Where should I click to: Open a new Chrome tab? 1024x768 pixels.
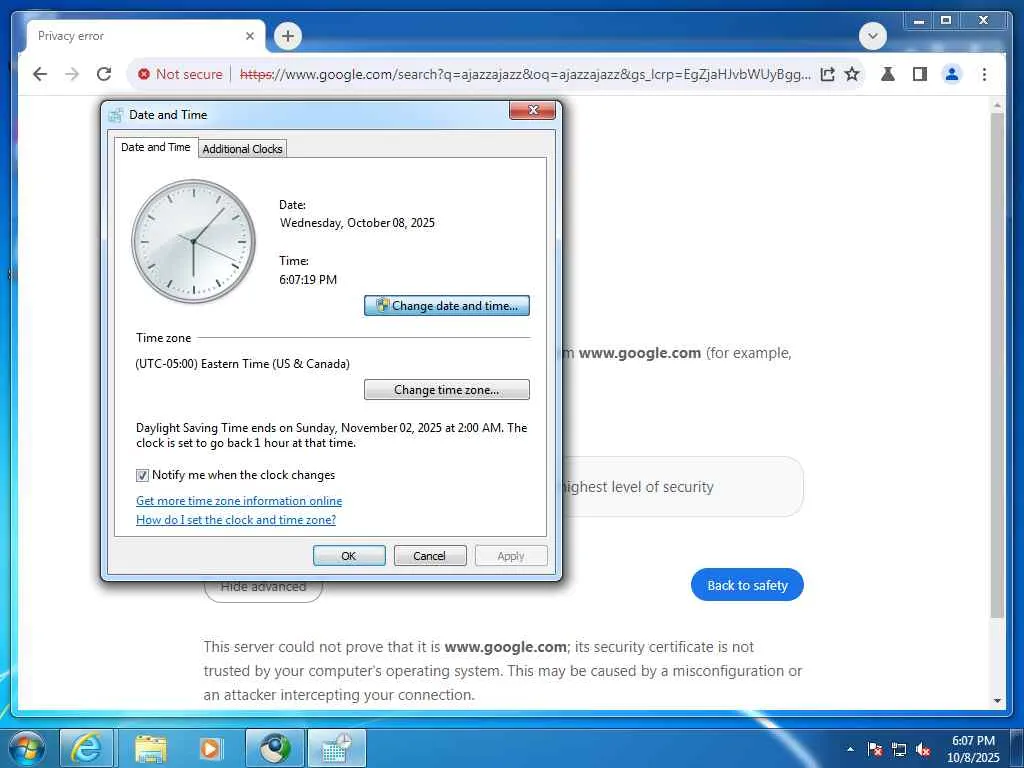(288, 36)
